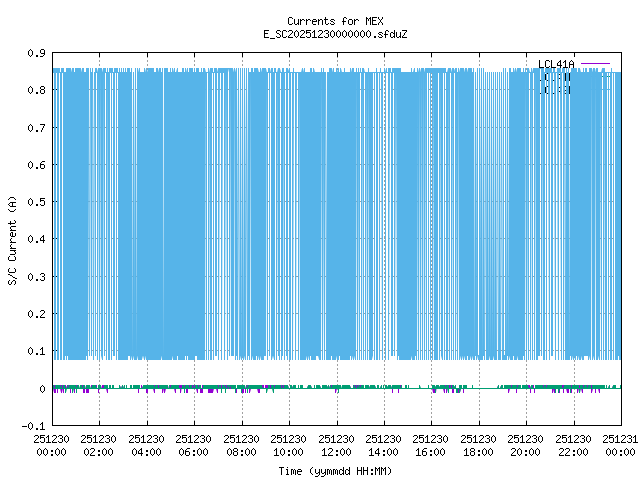Select the 251230 02:00 time tick label
The height and width of the screenshot is (480, 640).
98,445
